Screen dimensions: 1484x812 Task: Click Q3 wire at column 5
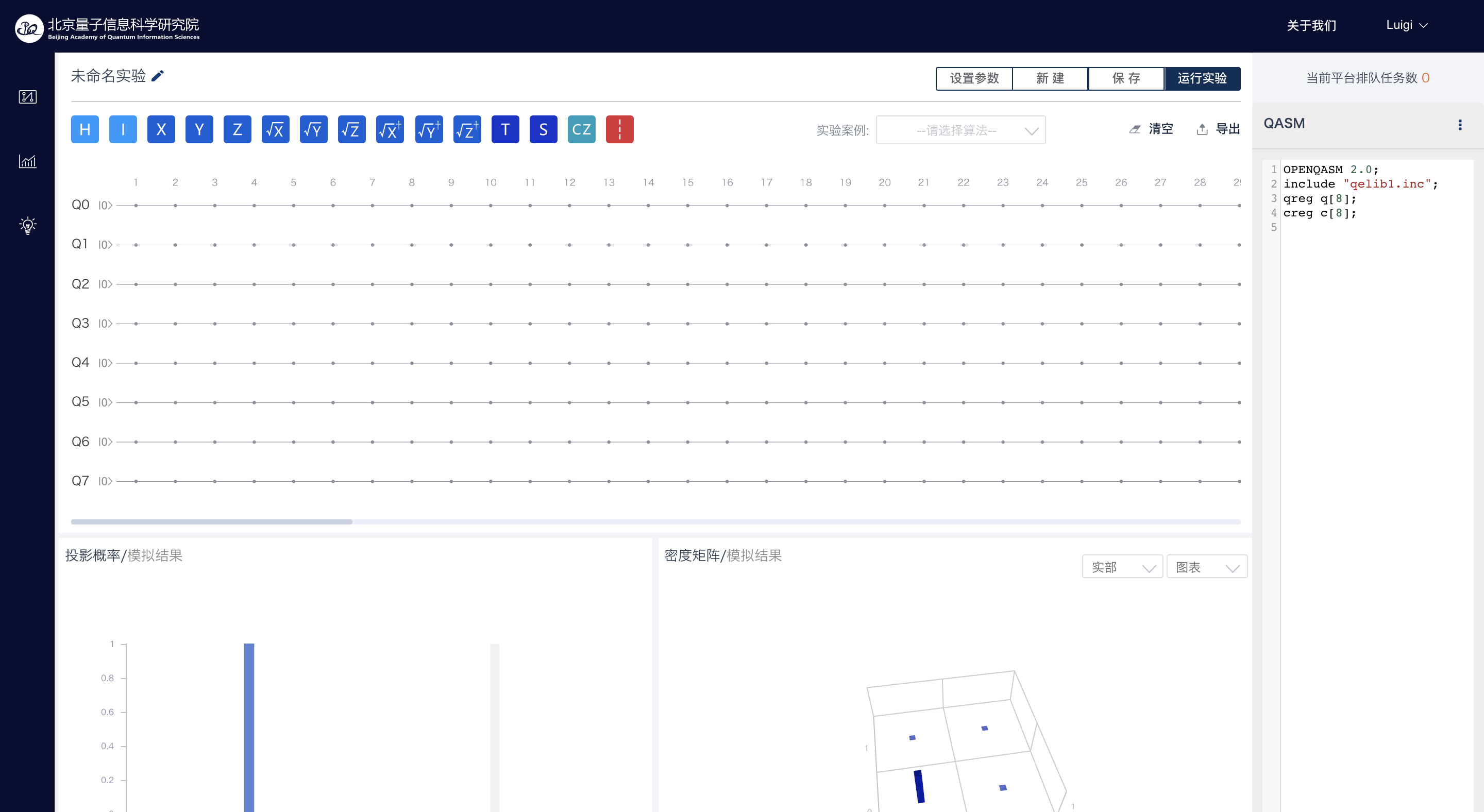pyautogui.click(x=293, y=324)
